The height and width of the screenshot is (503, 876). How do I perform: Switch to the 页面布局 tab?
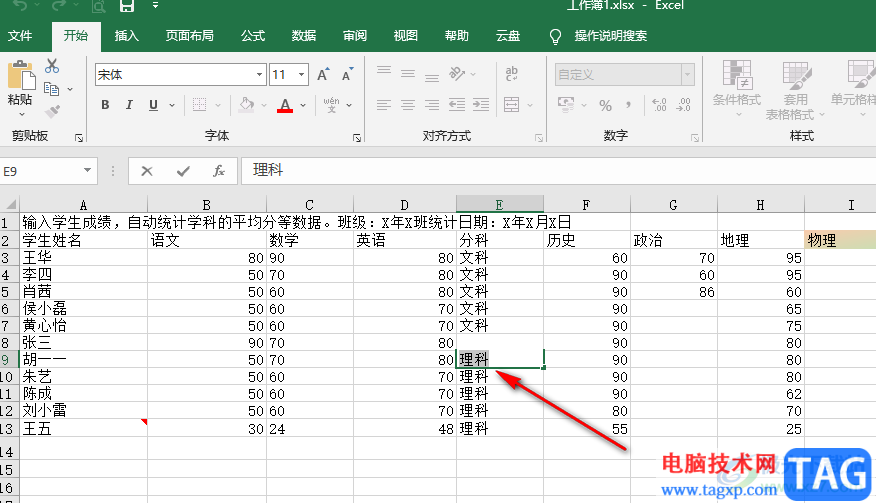click(189, 36)
